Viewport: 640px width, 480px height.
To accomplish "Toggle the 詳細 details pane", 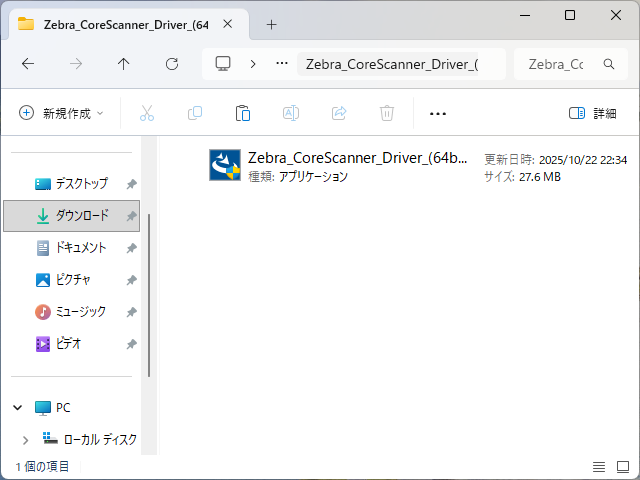I will tap(592, 113).
